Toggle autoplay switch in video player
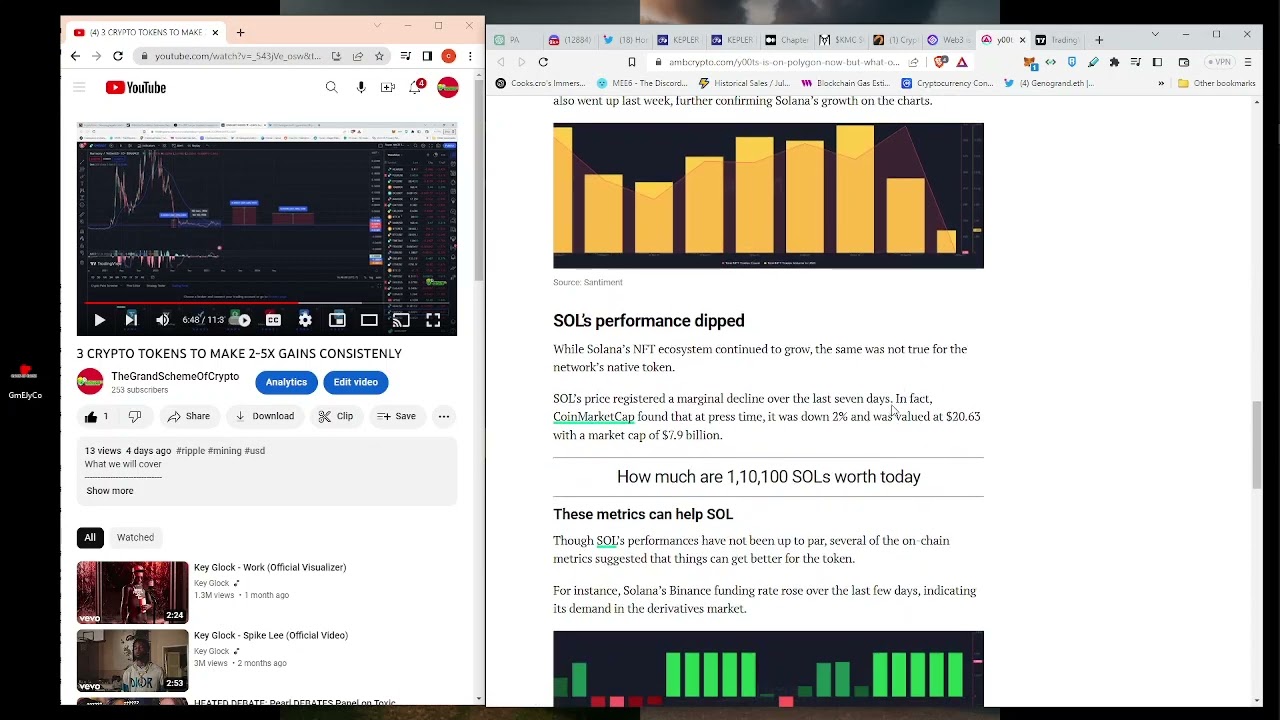The width and height of the screenshot is (1280, 720). pyautogui.click(x=241, y=320)
